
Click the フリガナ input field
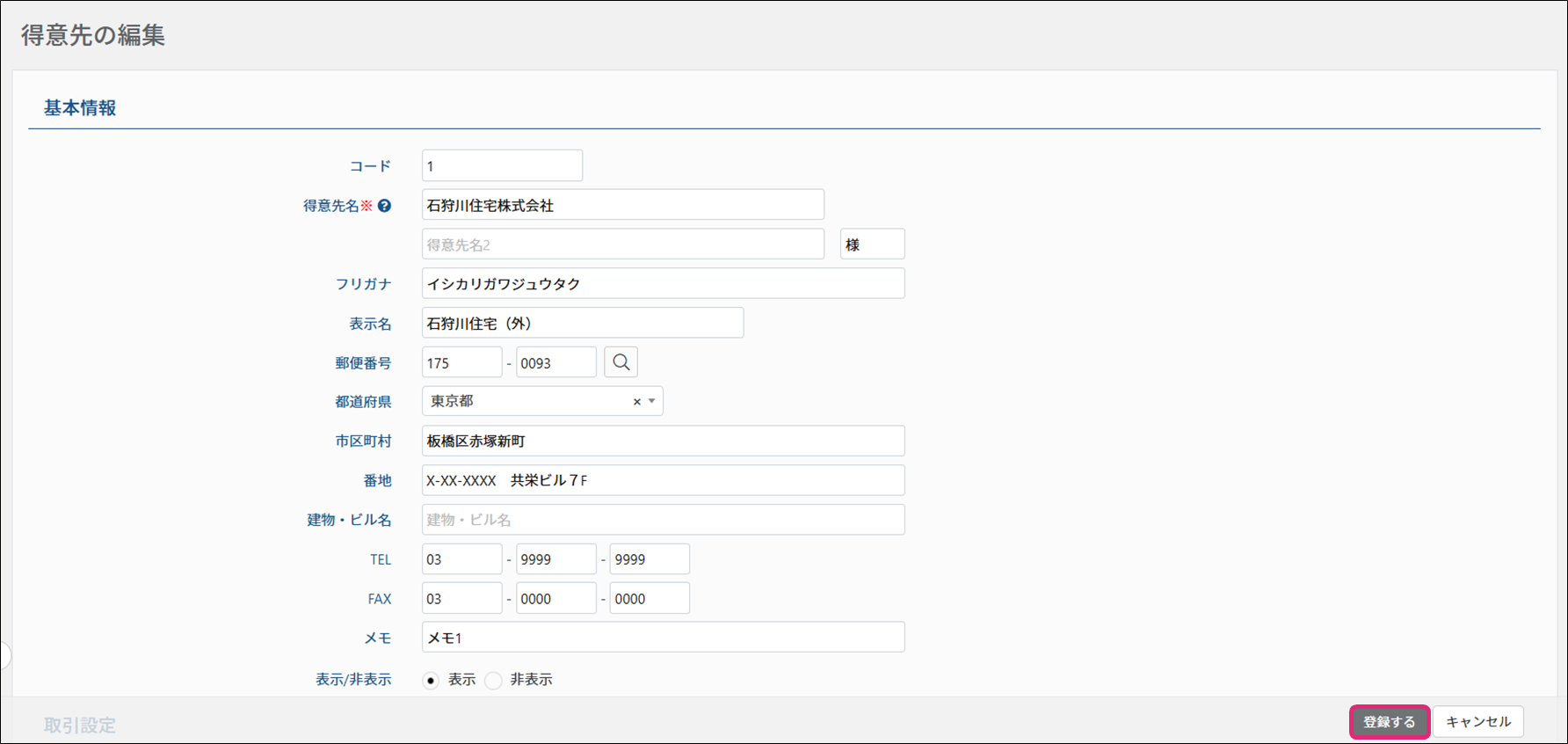click(x=663, y=284)
